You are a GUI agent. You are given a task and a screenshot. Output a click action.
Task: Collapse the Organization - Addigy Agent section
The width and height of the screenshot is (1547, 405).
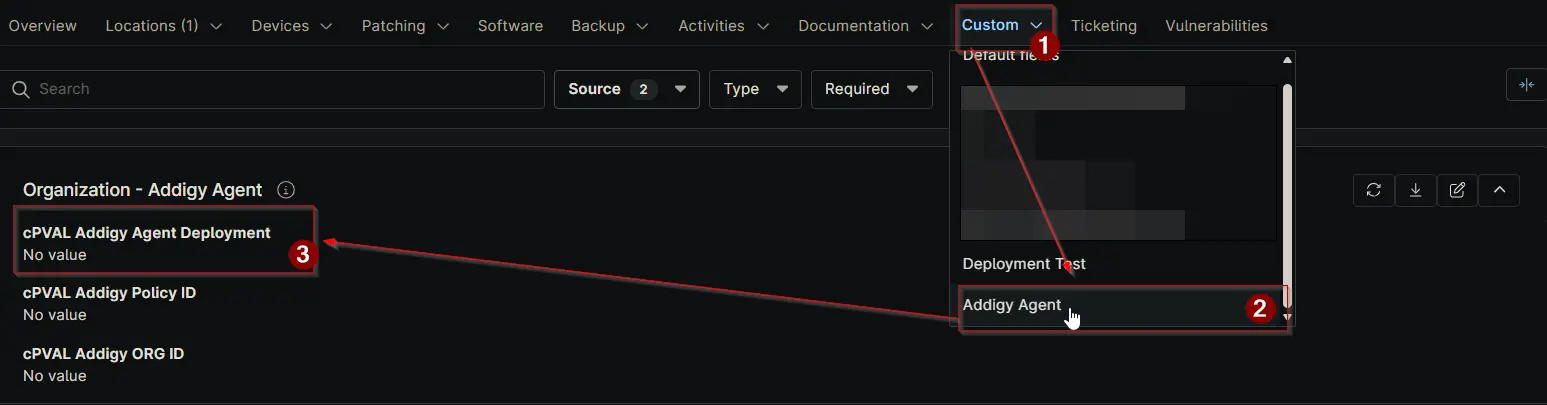[1499, 190]
